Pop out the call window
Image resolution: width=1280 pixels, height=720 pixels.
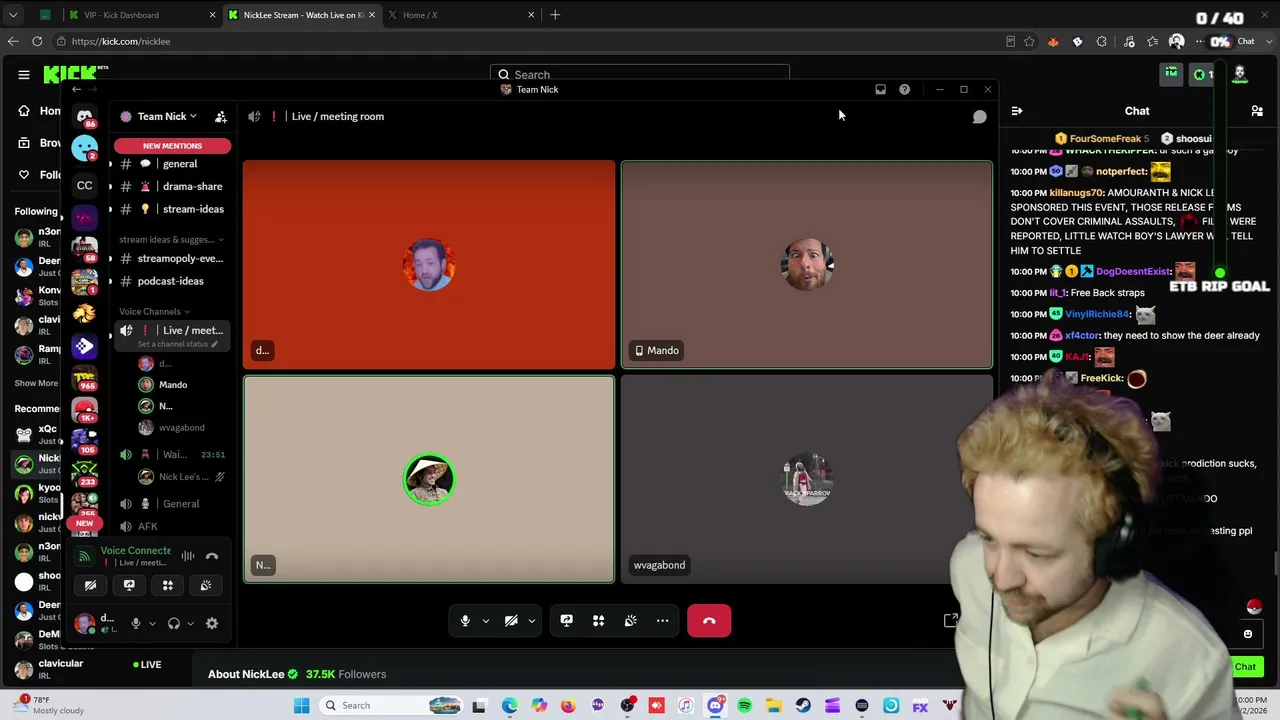[x=950, y=621]
